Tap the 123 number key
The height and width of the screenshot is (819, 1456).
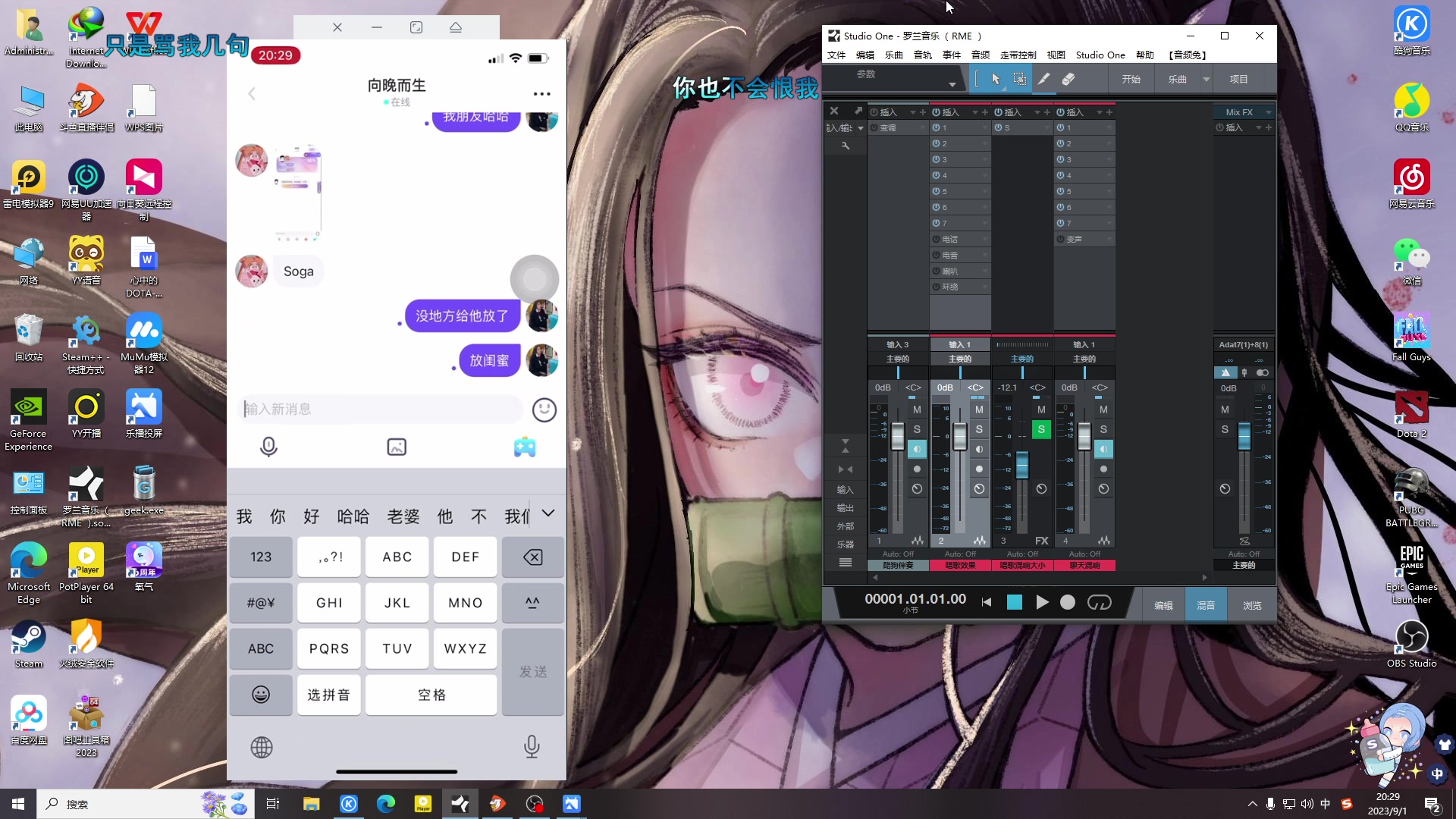click(261, 557)
